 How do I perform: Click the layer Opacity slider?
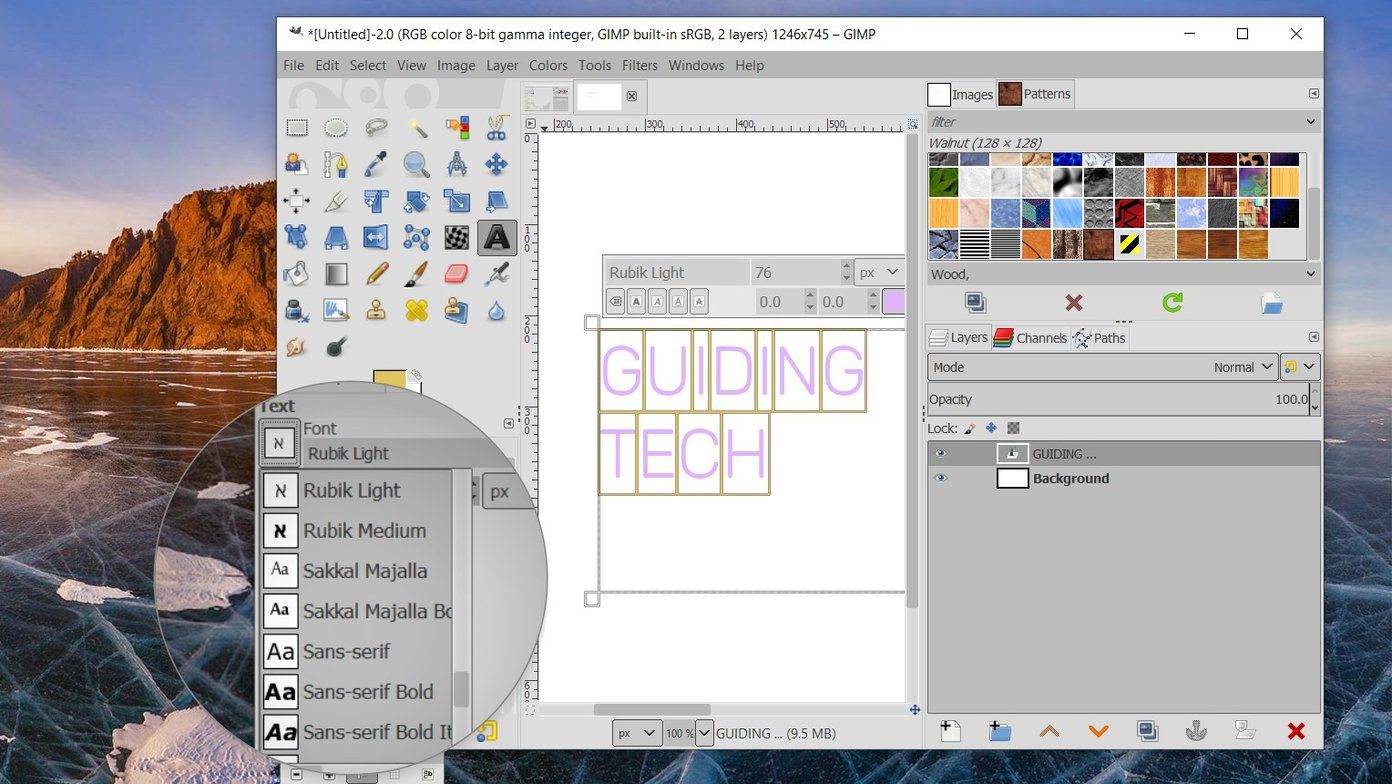point(1118,399)
